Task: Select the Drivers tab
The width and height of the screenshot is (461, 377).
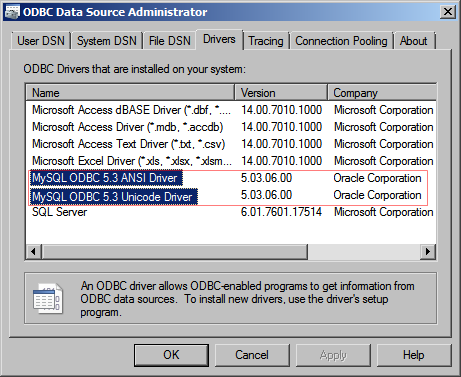Action: coord(219,39)
